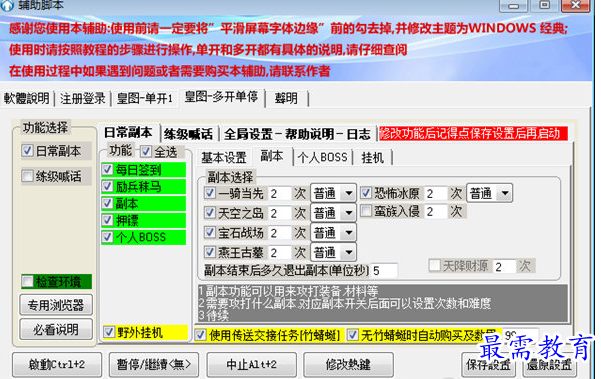The image size is (601, 379).
Task: Uncheck the 押镖 option
Action: (107, 220)
